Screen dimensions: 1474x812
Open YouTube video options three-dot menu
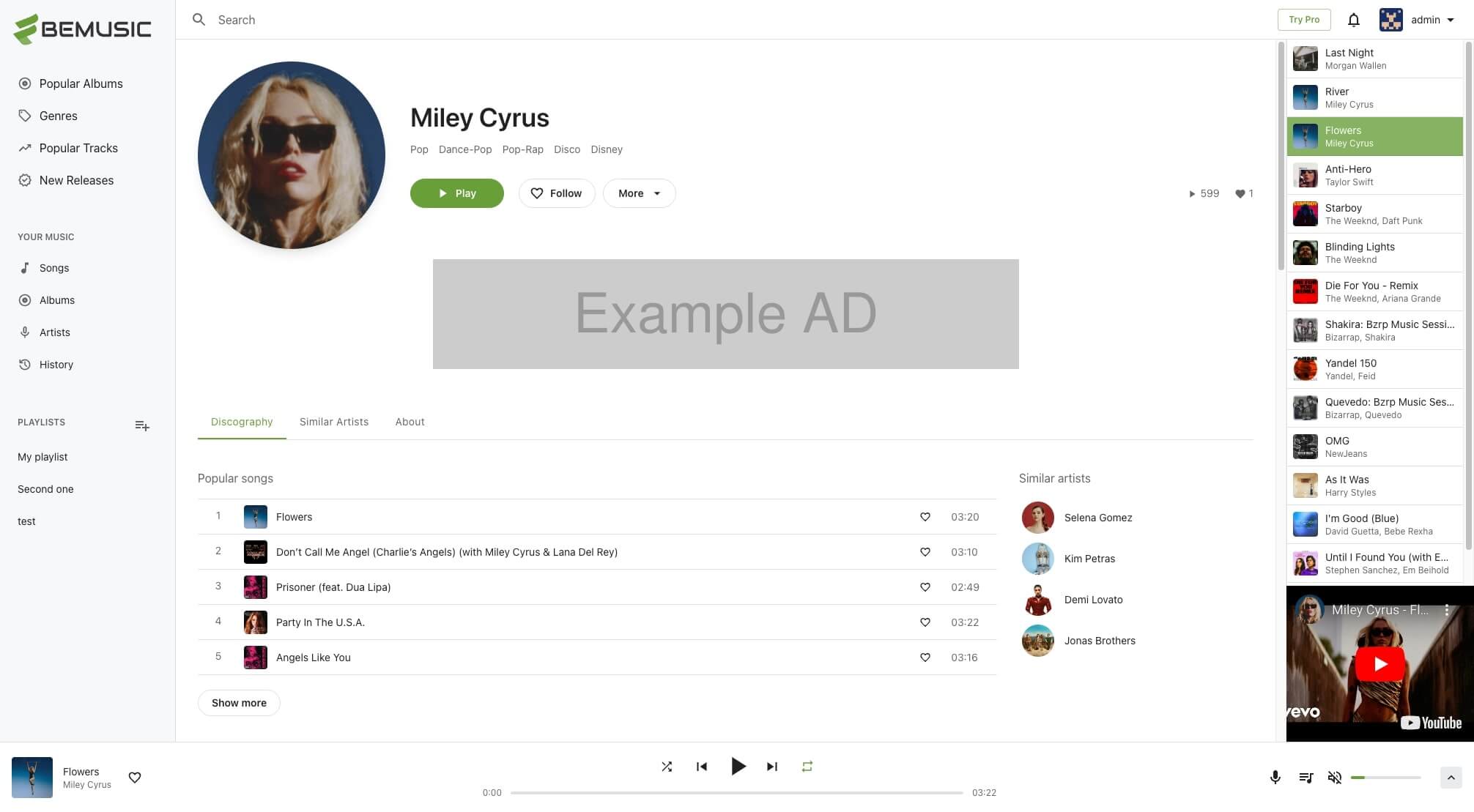(1447, 610)
